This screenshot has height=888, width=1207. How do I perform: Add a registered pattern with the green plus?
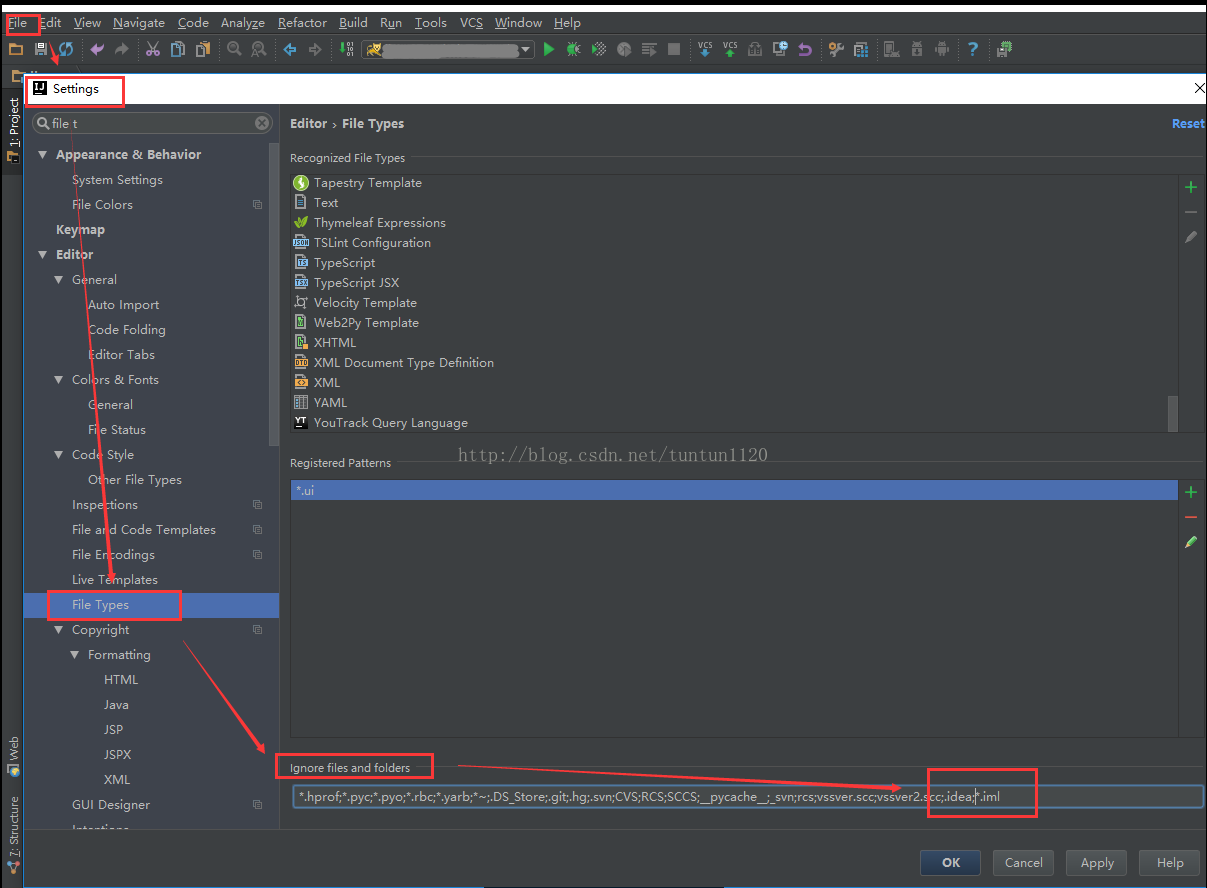tap(1191, 492)
